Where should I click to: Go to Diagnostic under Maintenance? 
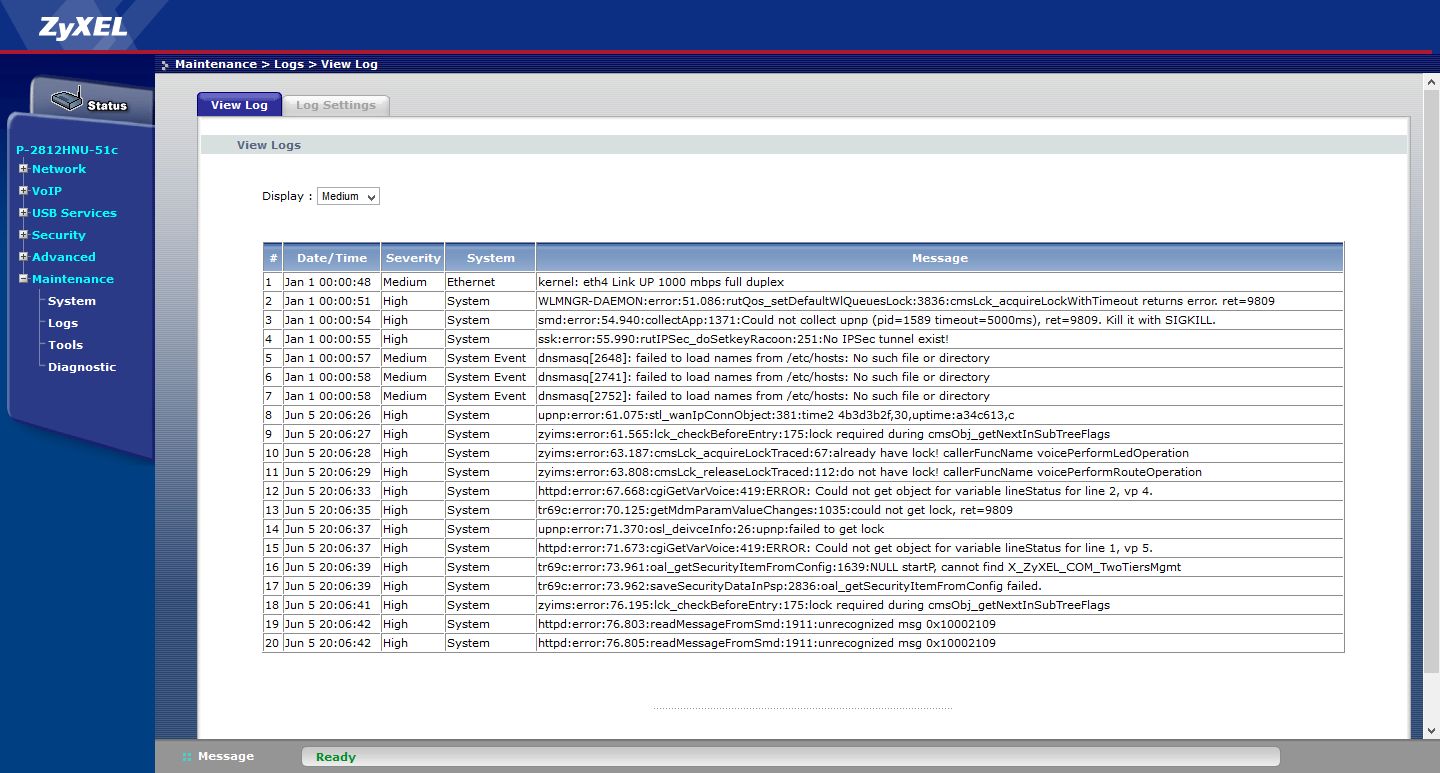click(x=82, y=367)
